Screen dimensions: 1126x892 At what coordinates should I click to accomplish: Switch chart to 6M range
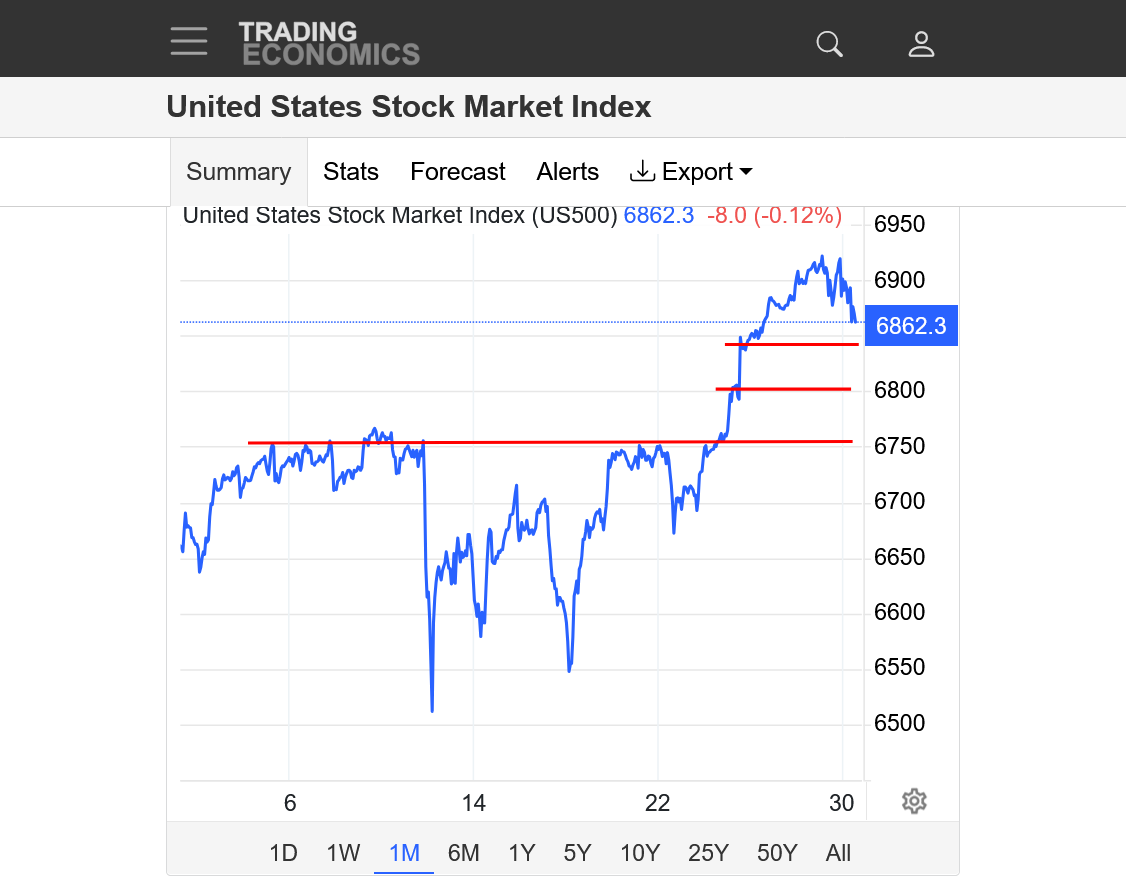[464, 853]
